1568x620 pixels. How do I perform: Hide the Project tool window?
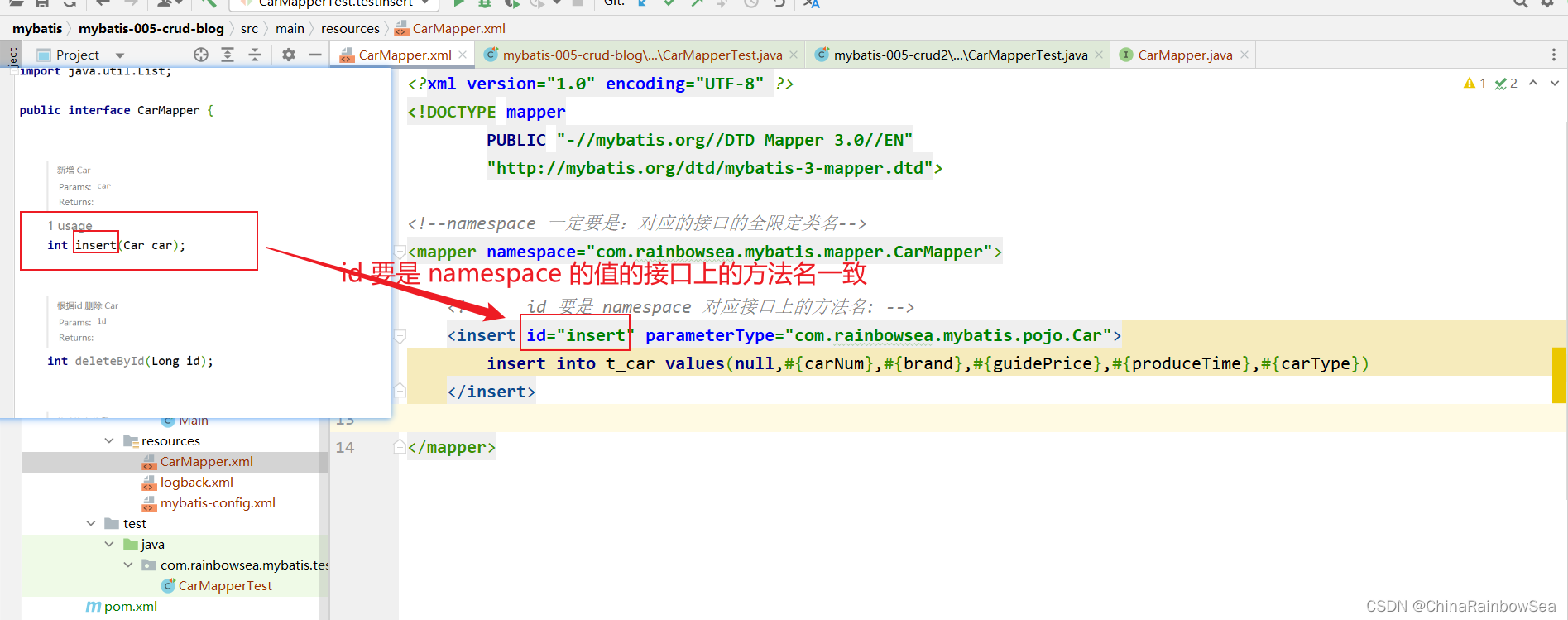tap(315, 55)
